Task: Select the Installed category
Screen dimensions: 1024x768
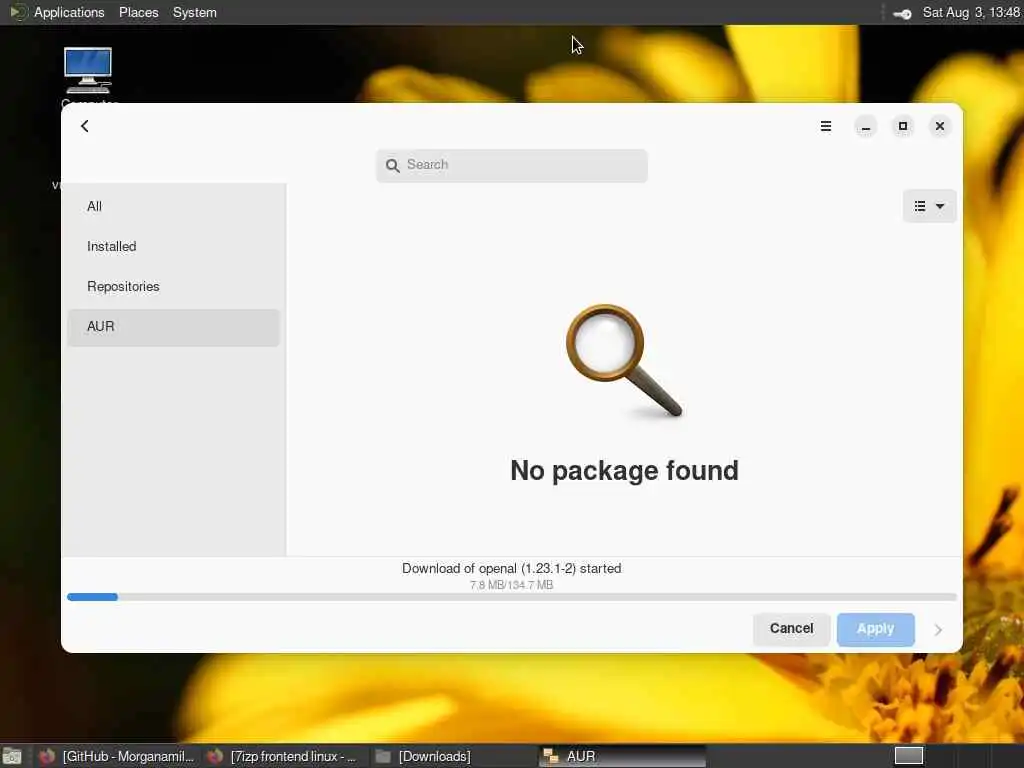Action: (173, 246)
